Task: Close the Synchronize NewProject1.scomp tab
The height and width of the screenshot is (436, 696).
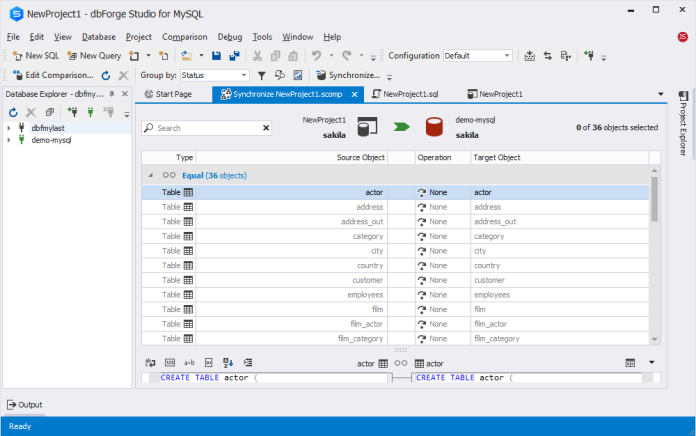Action: [355, 94]
